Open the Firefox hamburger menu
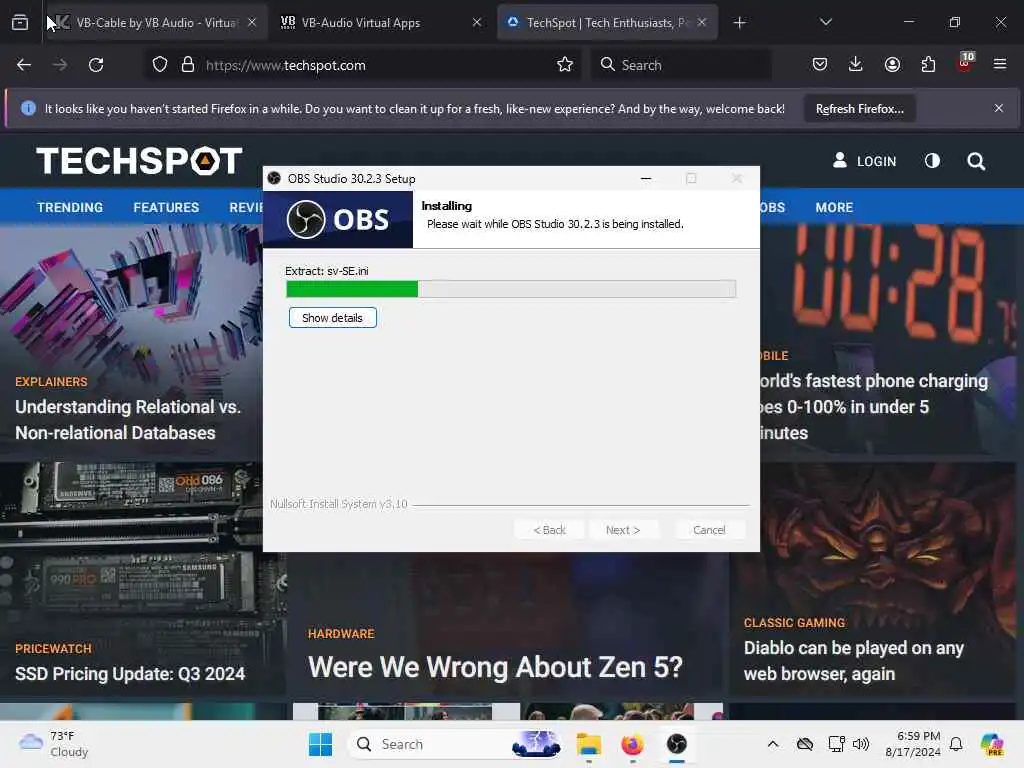 [1000, 64]
